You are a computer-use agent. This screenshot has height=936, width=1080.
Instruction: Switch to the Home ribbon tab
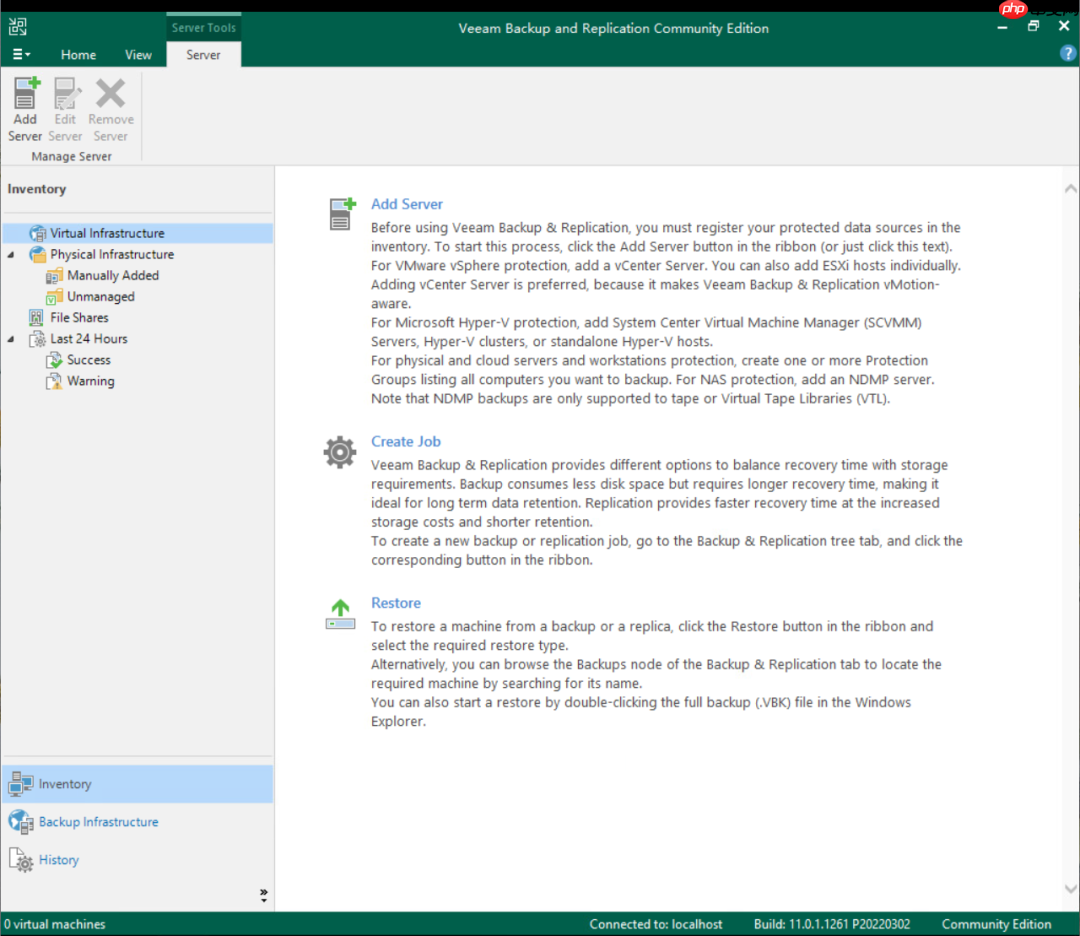coord(78,54)
